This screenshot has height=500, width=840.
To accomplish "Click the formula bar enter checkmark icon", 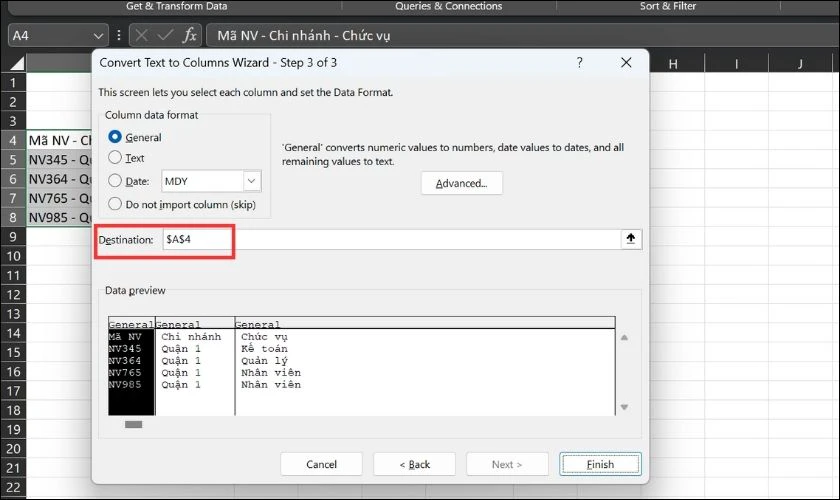I will [x=165, y=35].
